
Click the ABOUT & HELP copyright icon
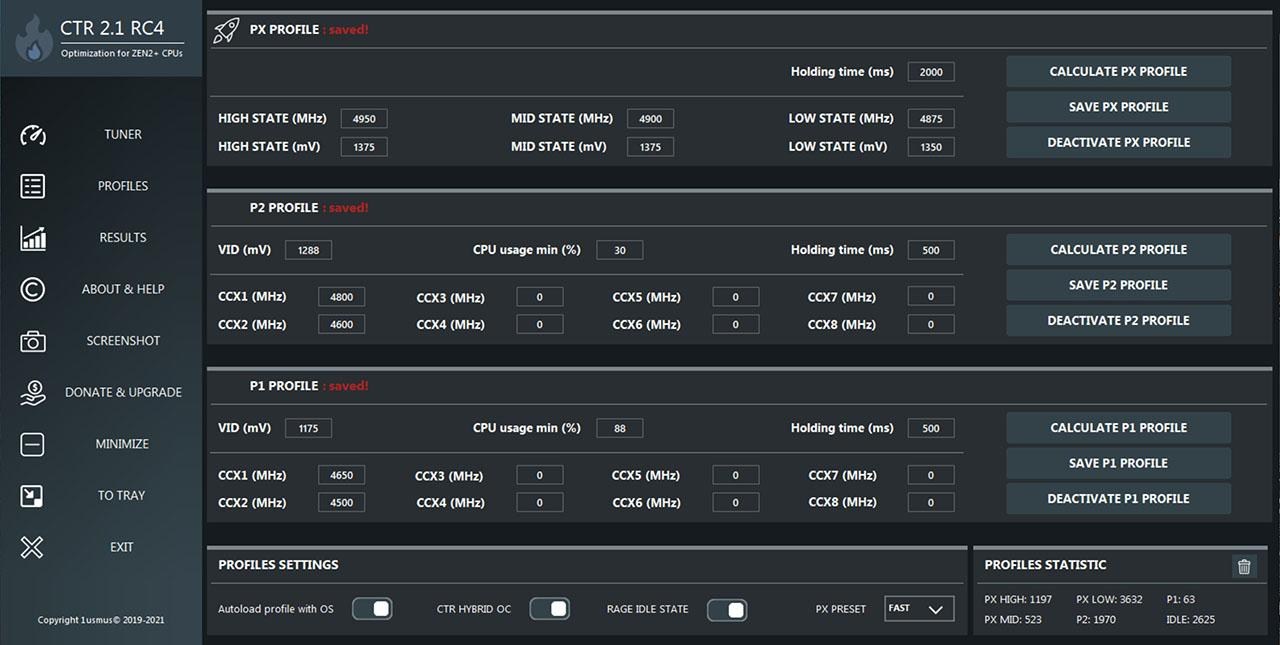[x=32, y=289]
